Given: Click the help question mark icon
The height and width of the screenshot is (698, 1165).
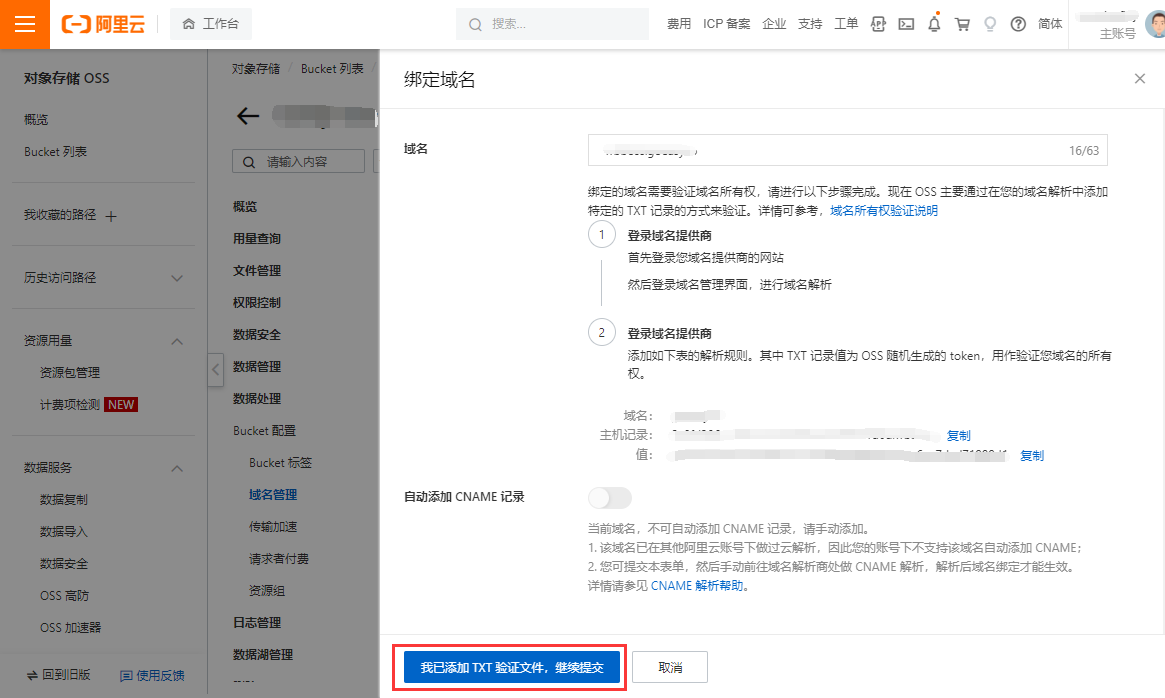Looking at the screenshot, I should [1018, 24].
